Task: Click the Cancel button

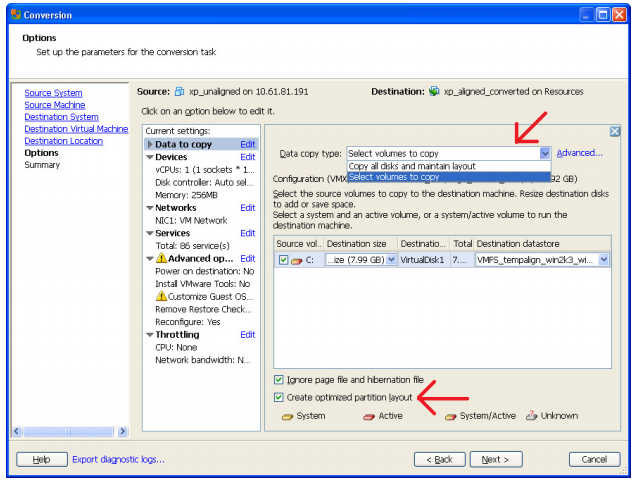Action: point(595,460)
